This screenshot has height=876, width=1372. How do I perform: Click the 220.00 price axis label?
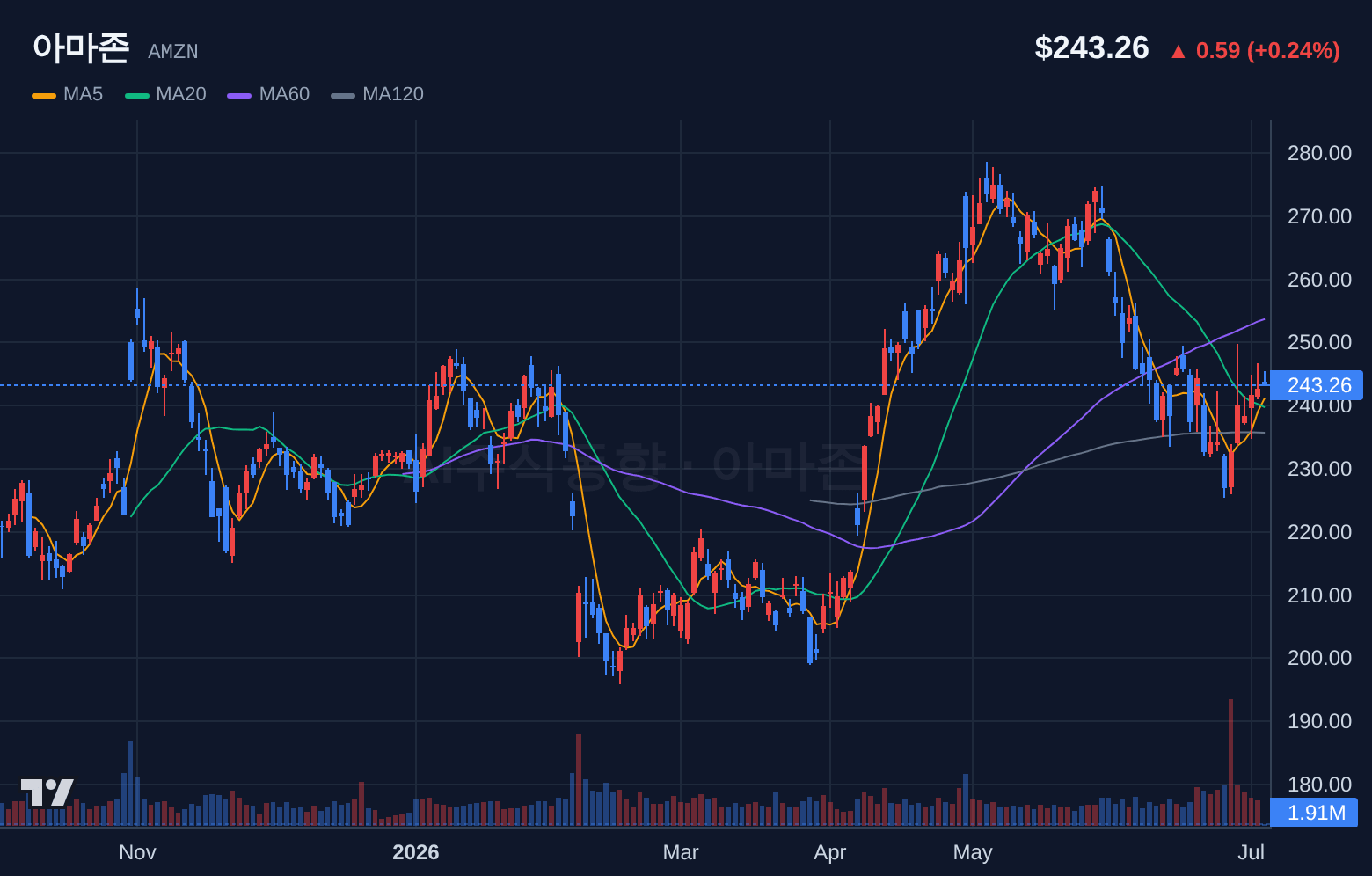coord(1319,532)
